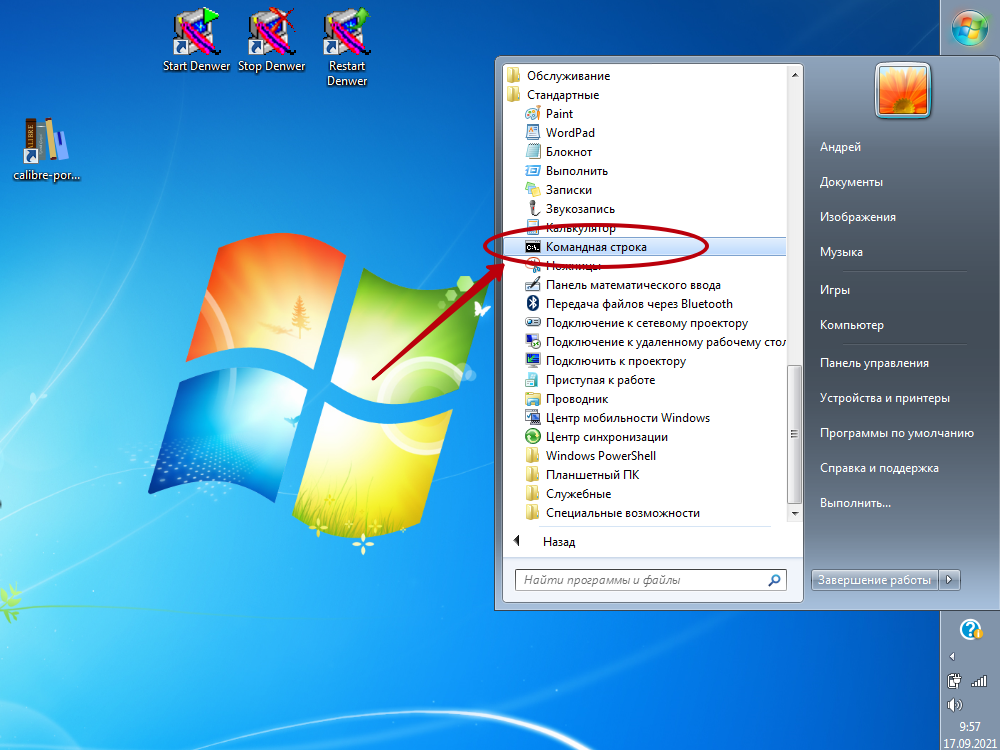
Task: Launch WordPad from the programs list
Action: point(570,133)
